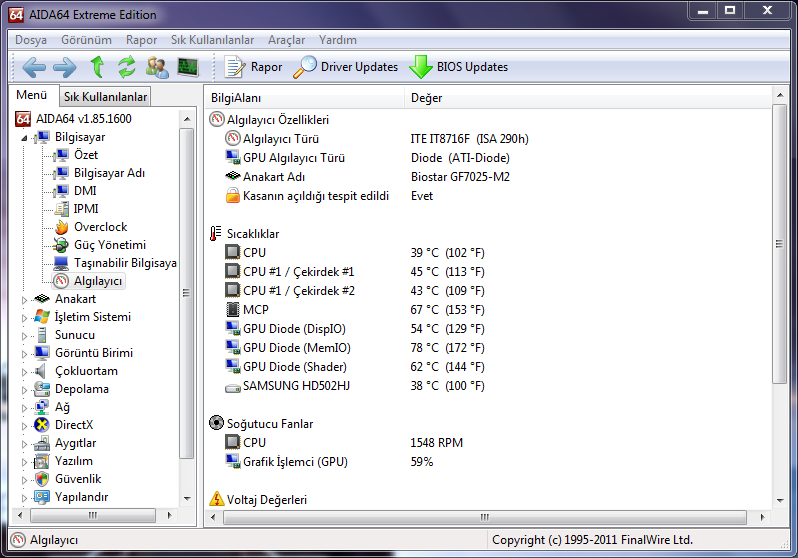Select Güç Yönetimi in the tree
Viewport: 798px width, 558px height.
(x=109, y=245)
